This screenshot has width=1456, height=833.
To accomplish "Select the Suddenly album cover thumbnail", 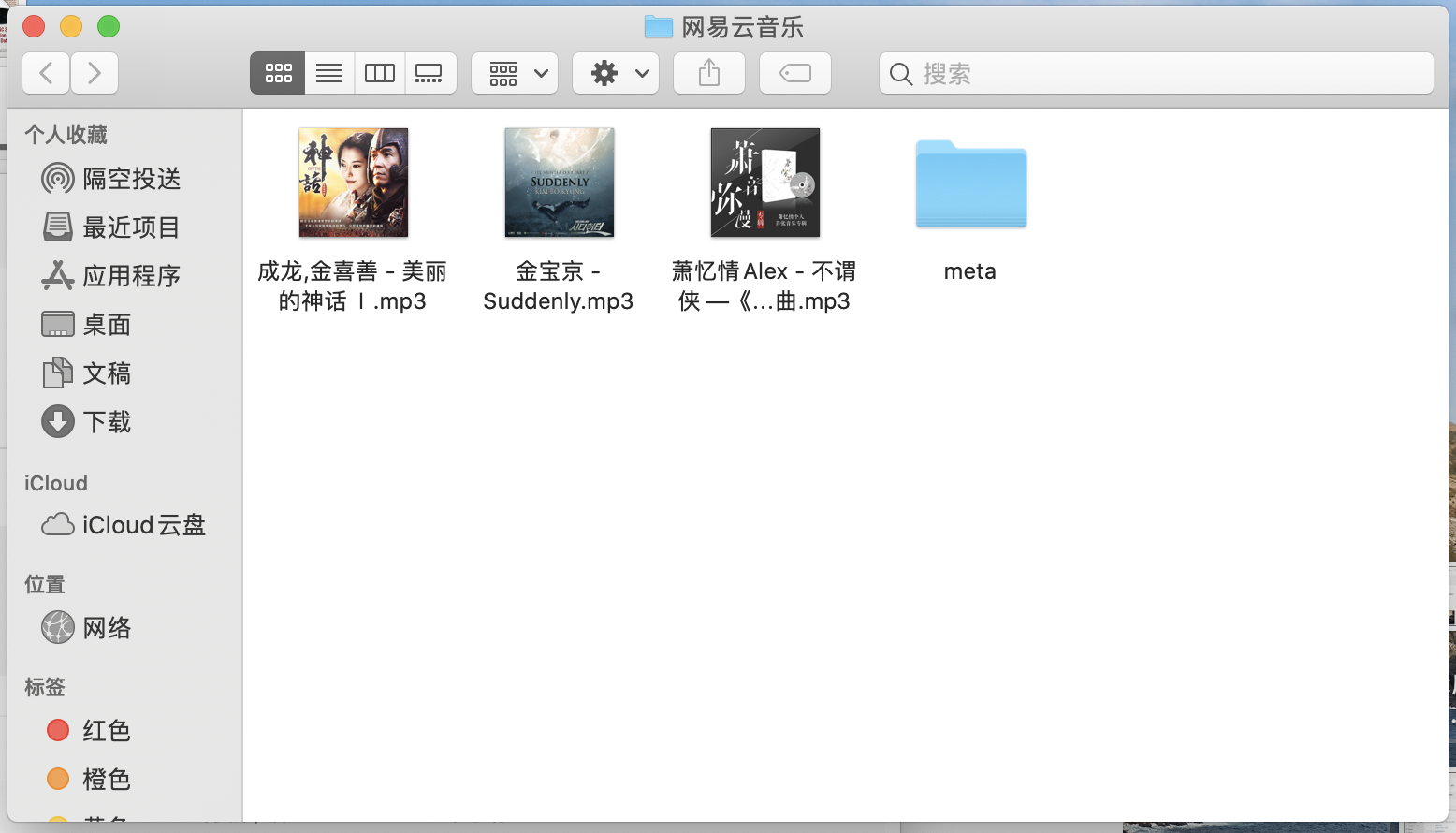I will tap(560, 183).
